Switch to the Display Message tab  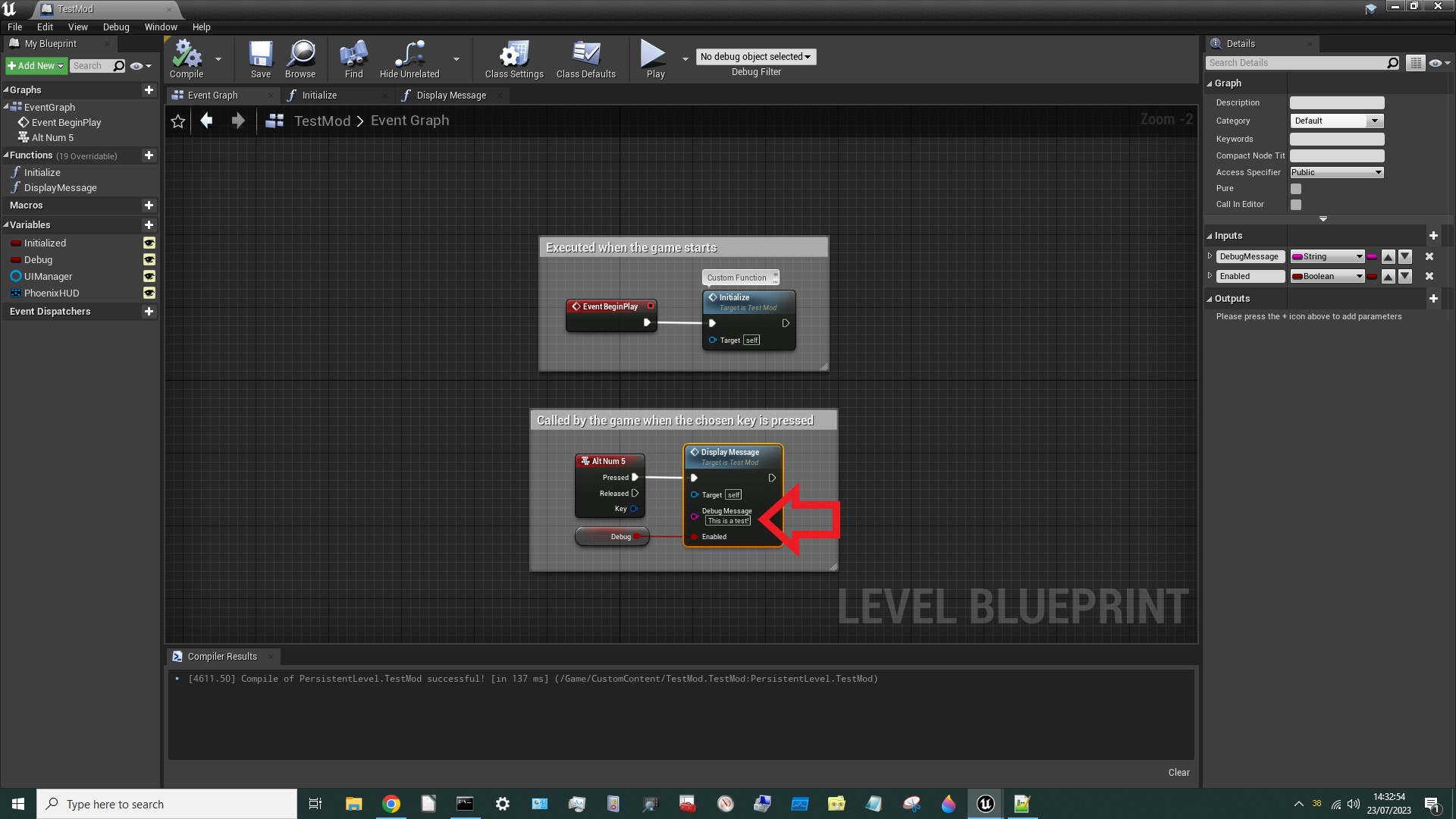pyautogui.click(x=451, y=96)
